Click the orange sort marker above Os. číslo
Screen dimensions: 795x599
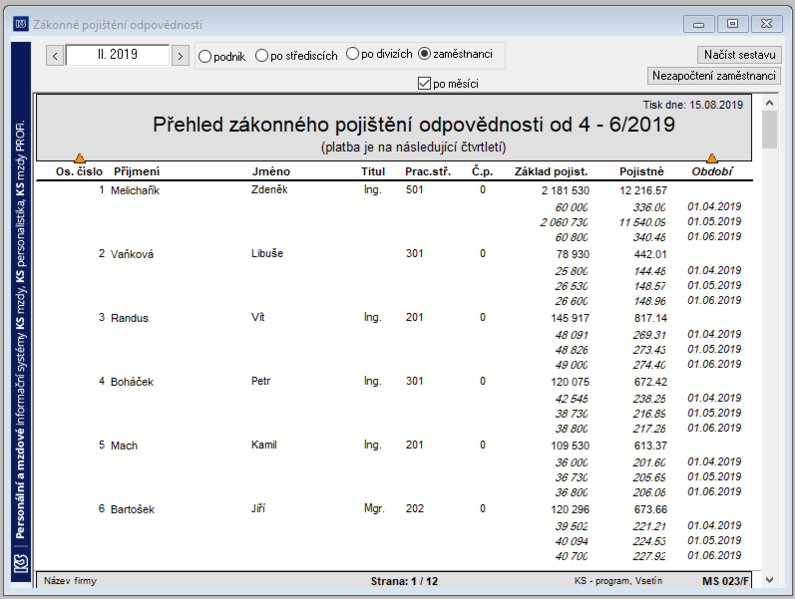[x=79, y=158]
